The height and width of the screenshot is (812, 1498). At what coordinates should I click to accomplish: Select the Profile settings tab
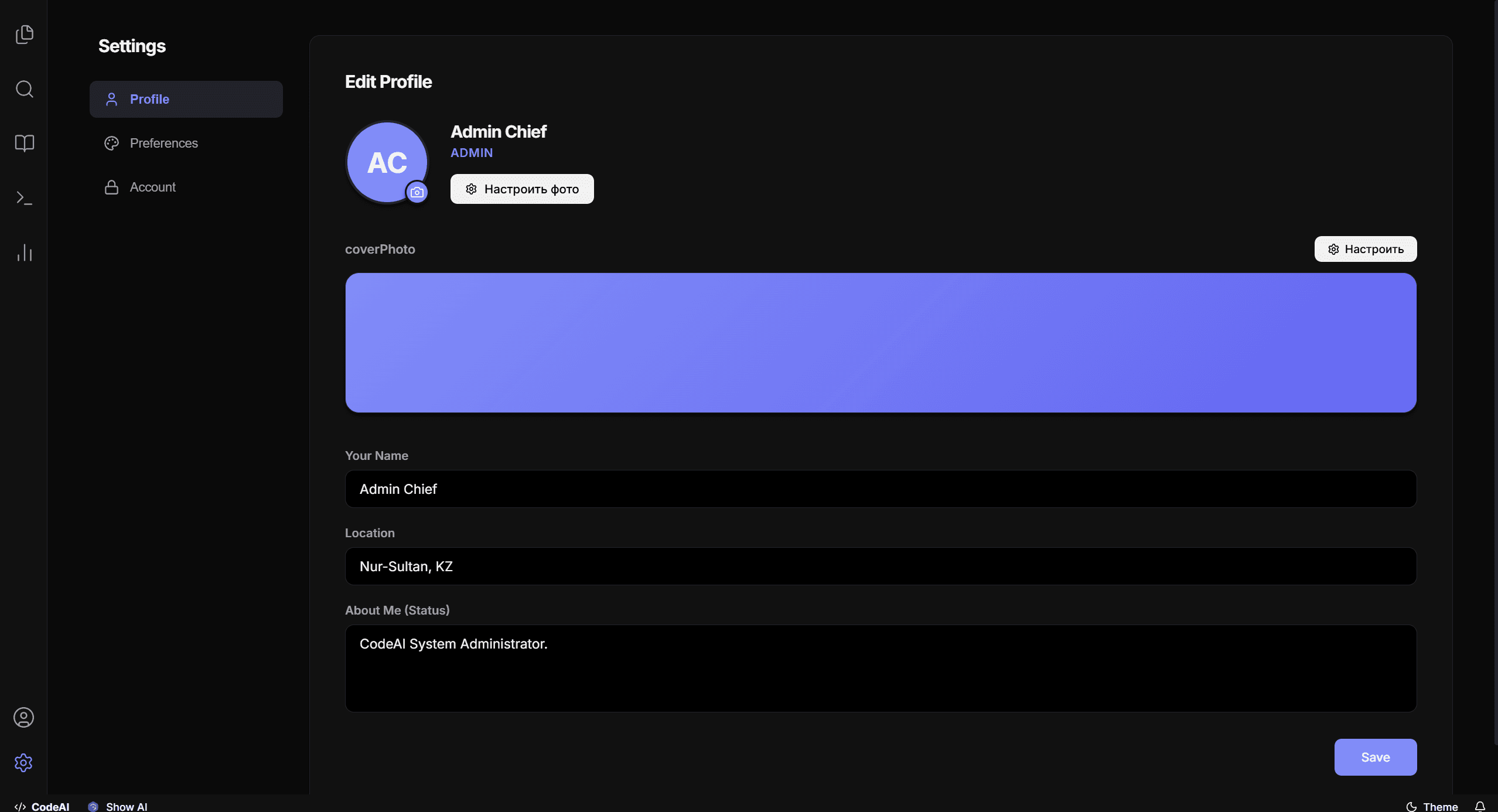[186, 99]
